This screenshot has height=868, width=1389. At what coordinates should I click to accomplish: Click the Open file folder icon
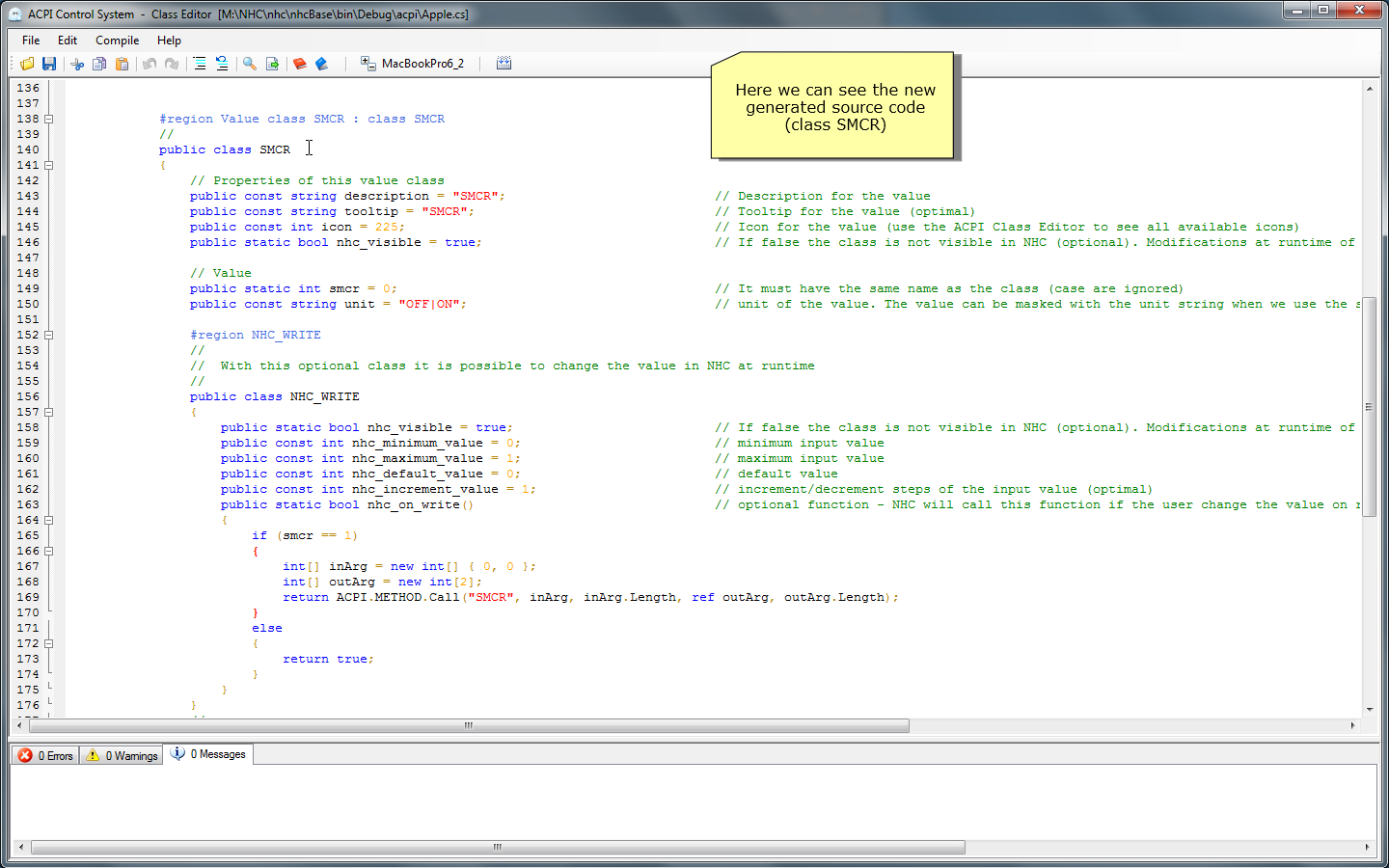(27, 64)
